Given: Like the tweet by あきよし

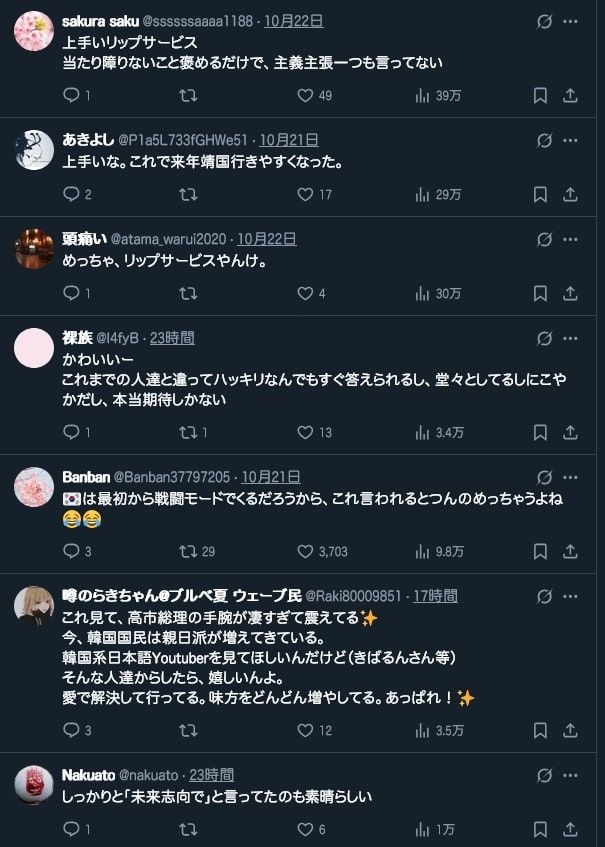Looking at the screenshot, I should tap(306, 194).
